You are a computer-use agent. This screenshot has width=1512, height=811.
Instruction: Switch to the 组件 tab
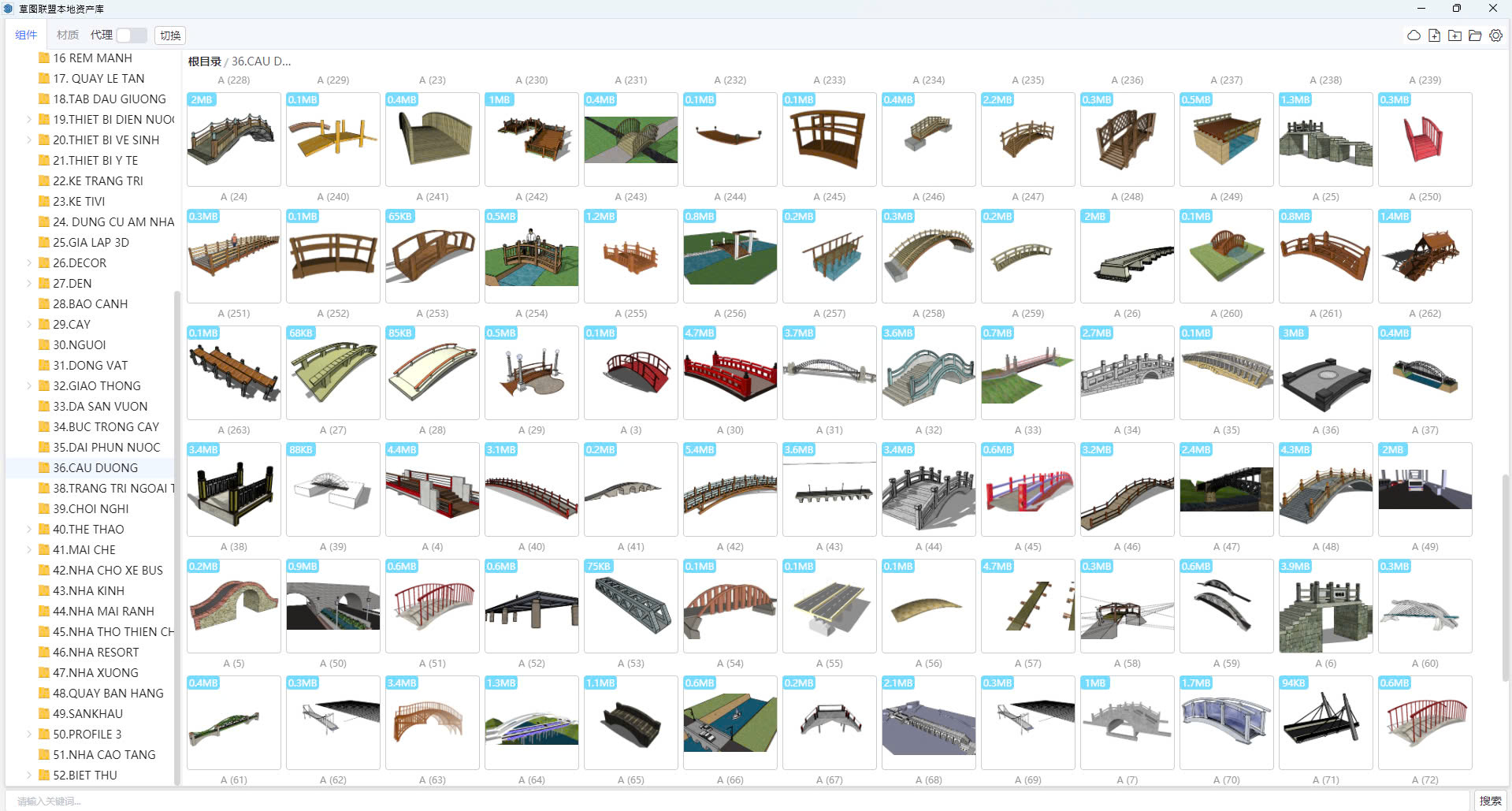tap(26, 35)
